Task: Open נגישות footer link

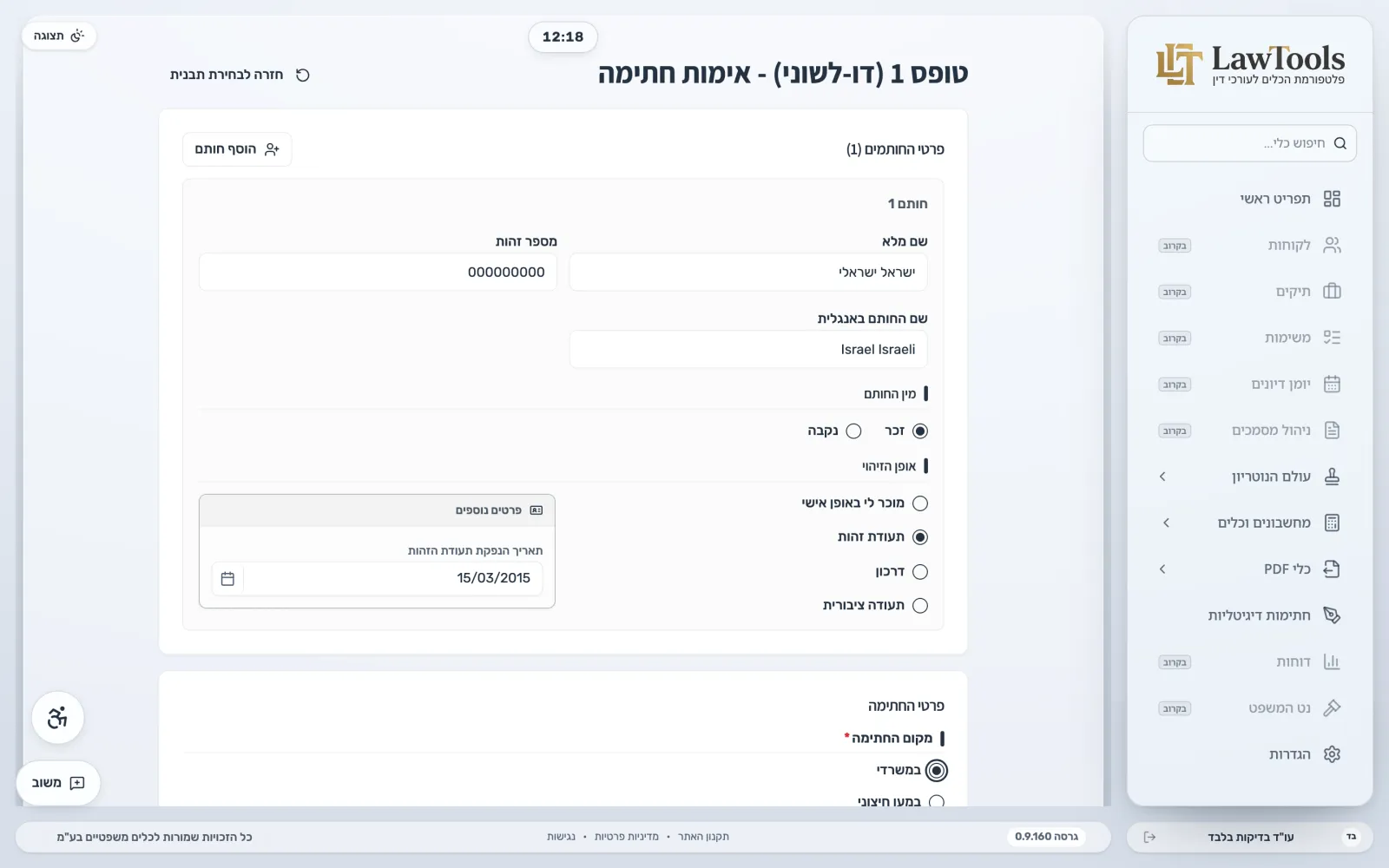Action: (561, 837)
